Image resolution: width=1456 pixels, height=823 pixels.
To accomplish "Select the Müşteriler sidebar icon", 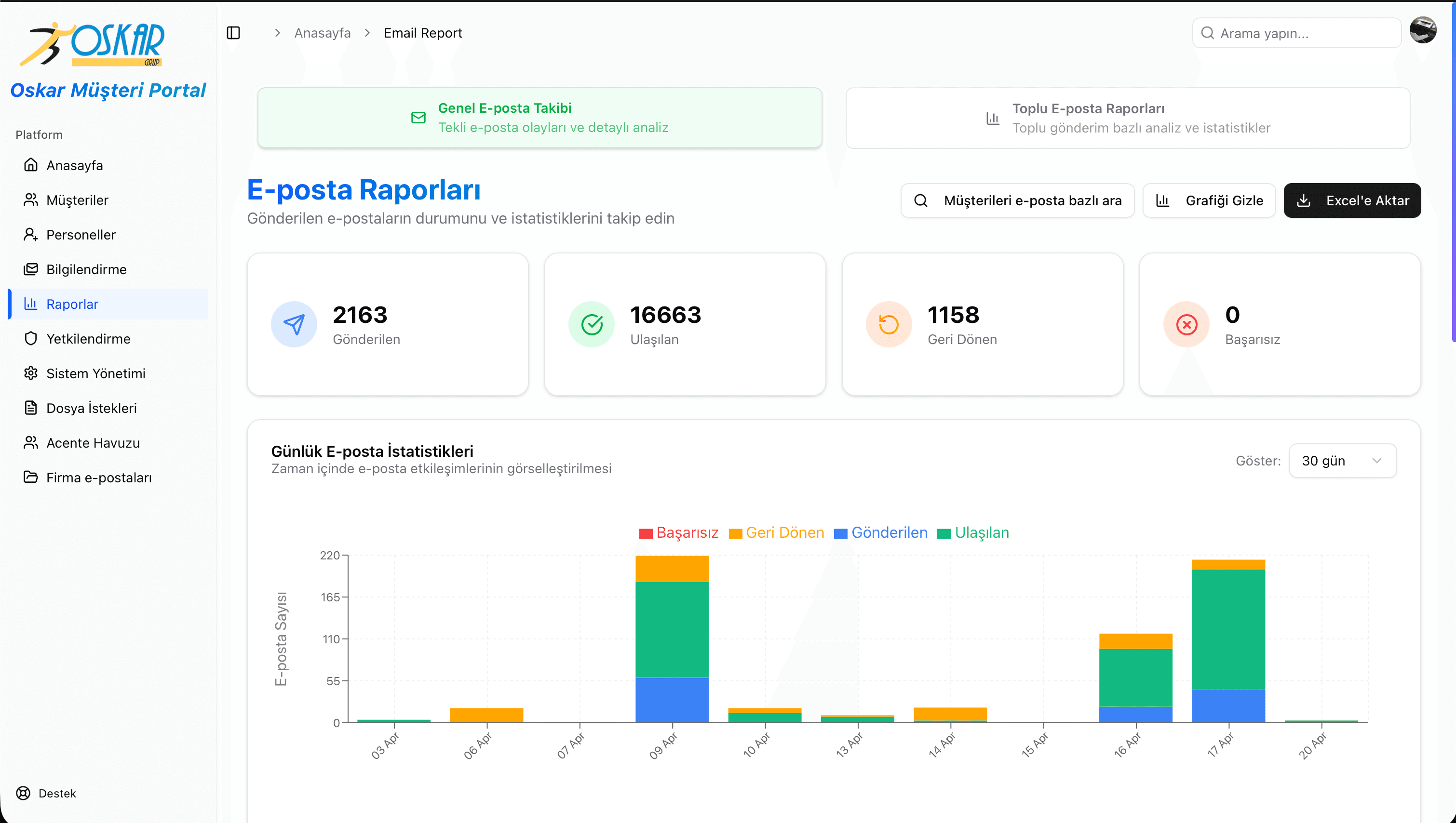I will tap(31, 199).
